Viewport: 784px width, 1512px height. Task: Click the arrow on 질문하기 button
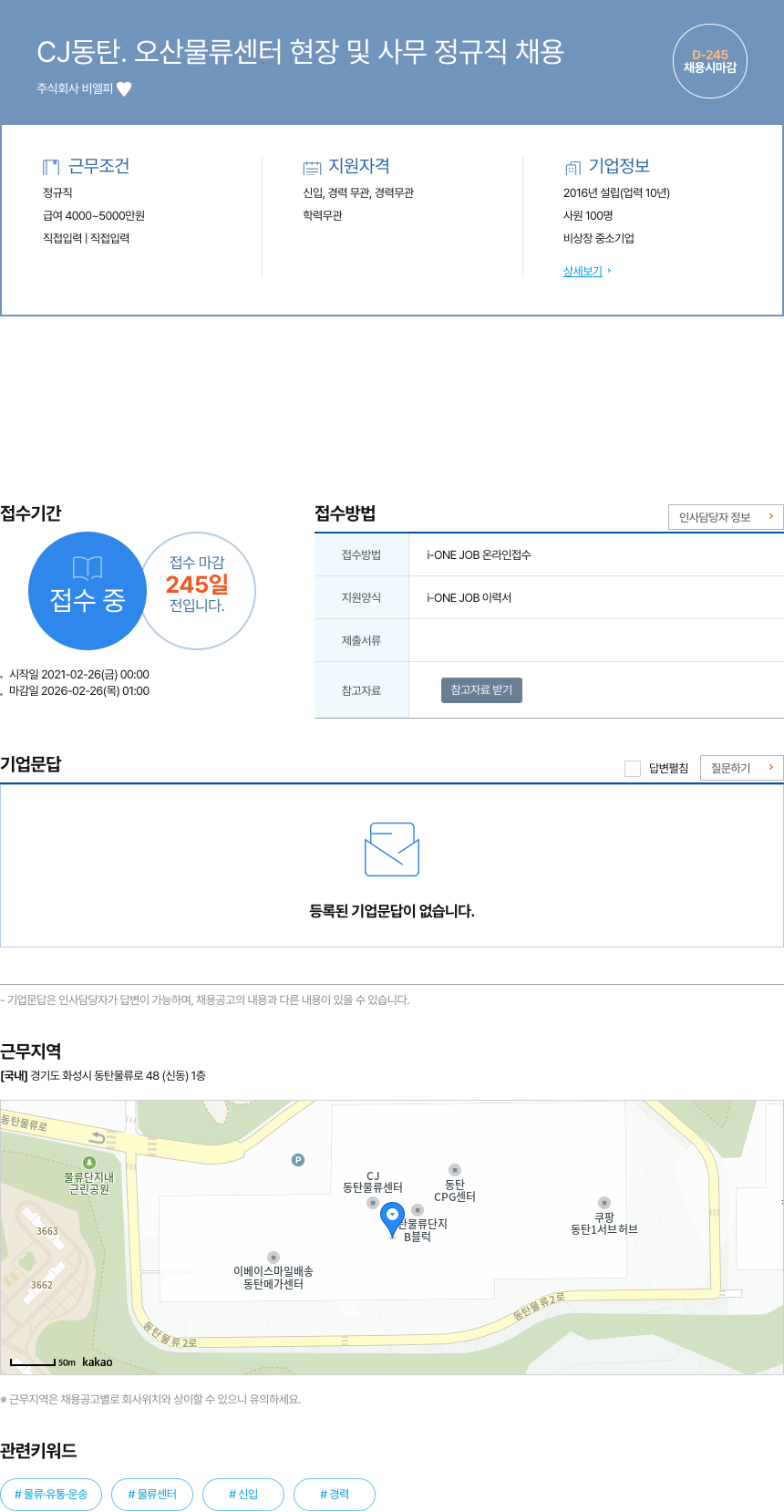point(771,767)
